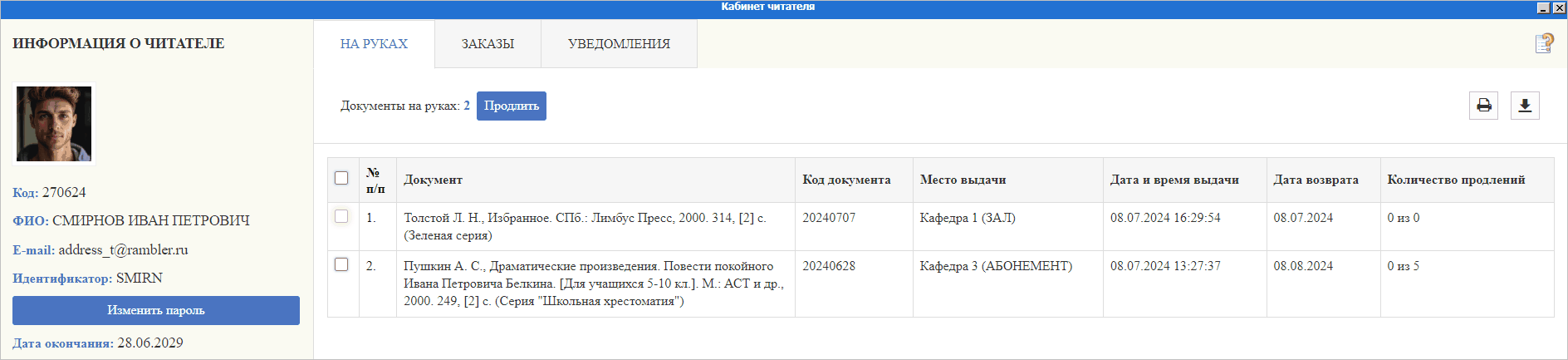Click the Изменить пароль button
The height and width of the screenshot is (360, 1568).
coord(156,310)
